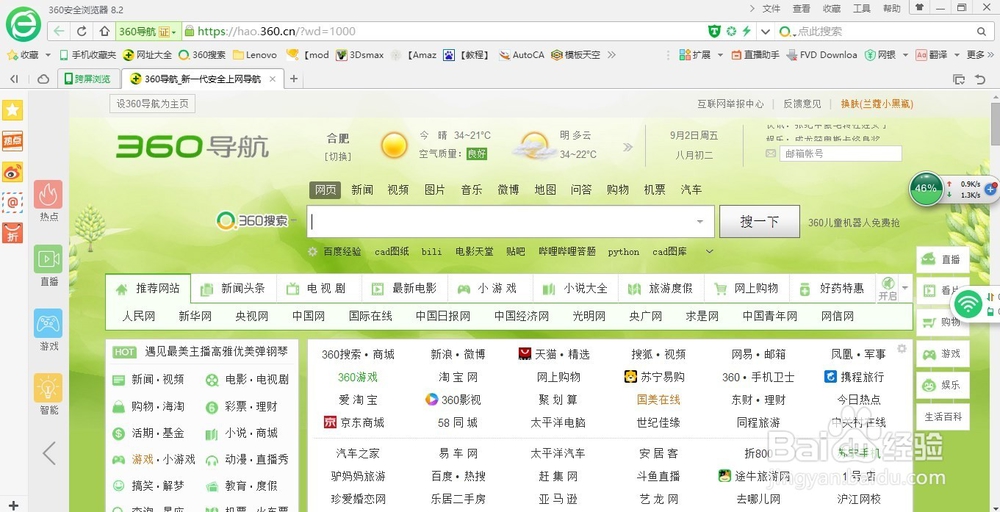Click the gear icon in site grid corner
This screenshot has height=512, width=1000.
pyautogui.click(x=901, y=348)
